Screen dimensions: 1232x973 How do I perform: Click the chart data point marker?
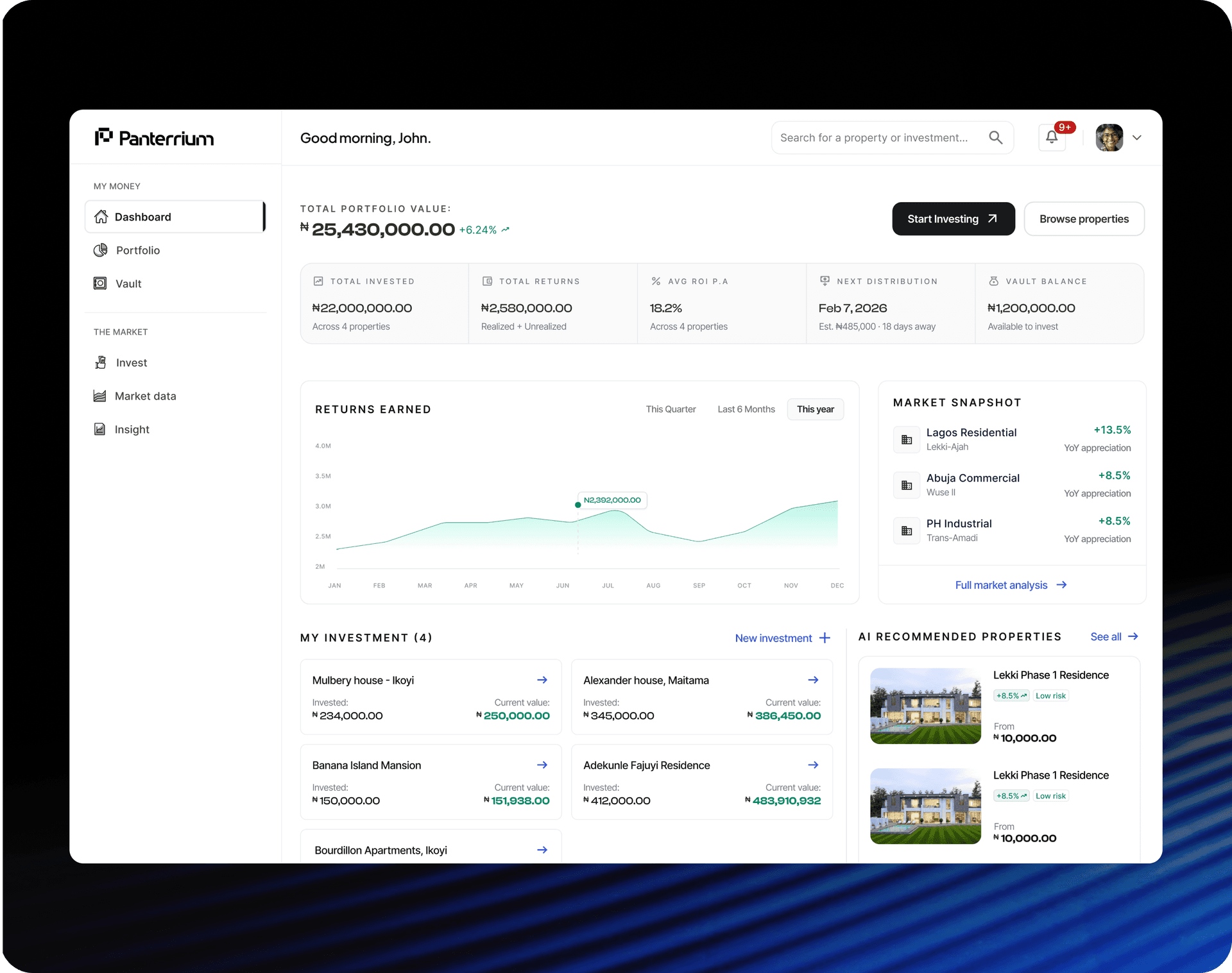pyautogui.click(x=578, y=505)
